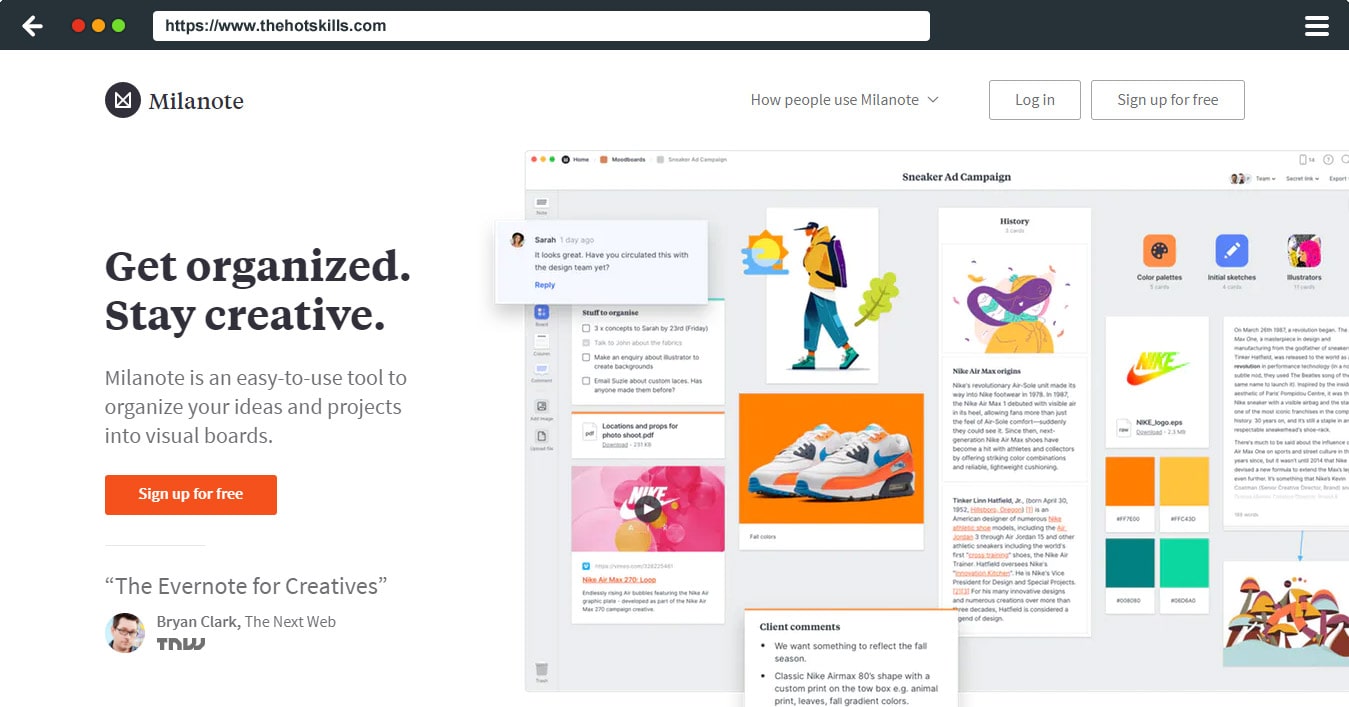This screenshot has width=1349, height=707.
Task: Check 'Make an enquiry about illustrator' task
Action: 587,357
